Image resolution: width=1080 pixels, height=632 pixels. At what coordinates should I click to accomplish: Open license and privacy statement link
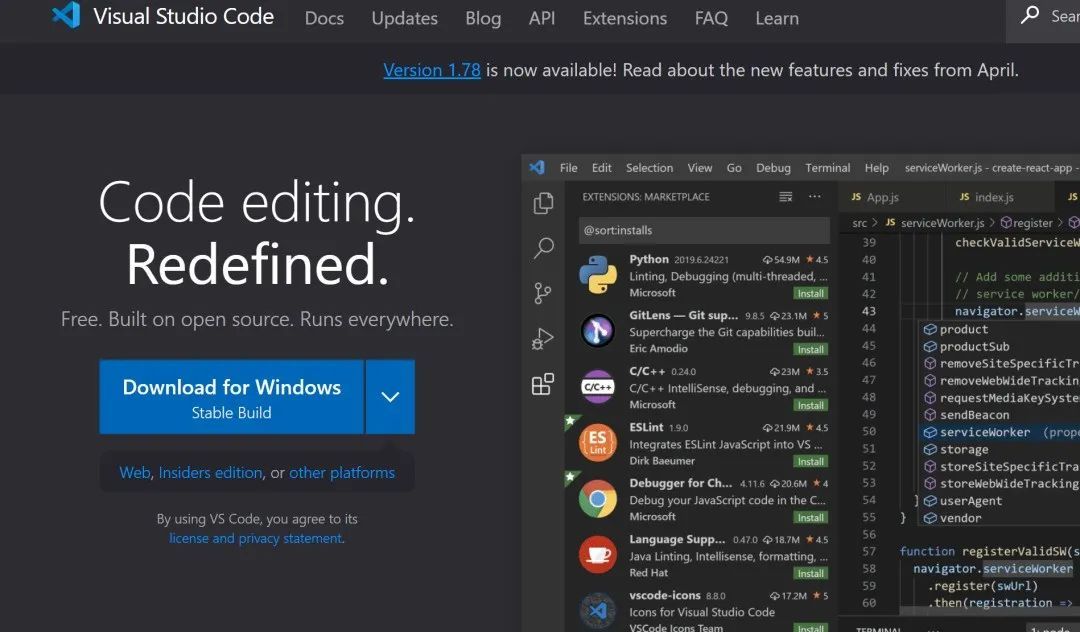pos(256,538)
